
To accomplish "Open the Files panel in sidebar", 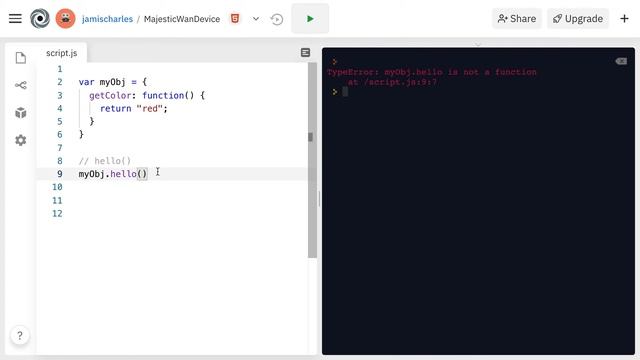I will [x=21, y=58].
